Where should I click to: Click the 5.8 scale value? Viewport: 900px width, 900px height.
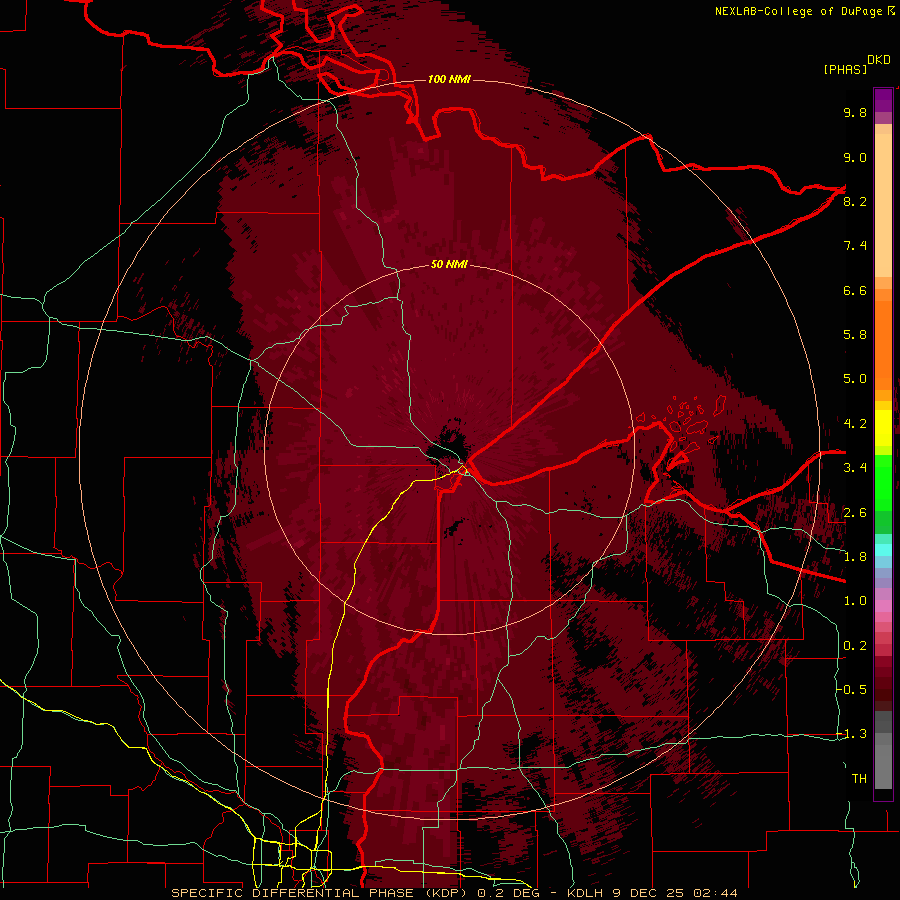click(x=855, y=335)
